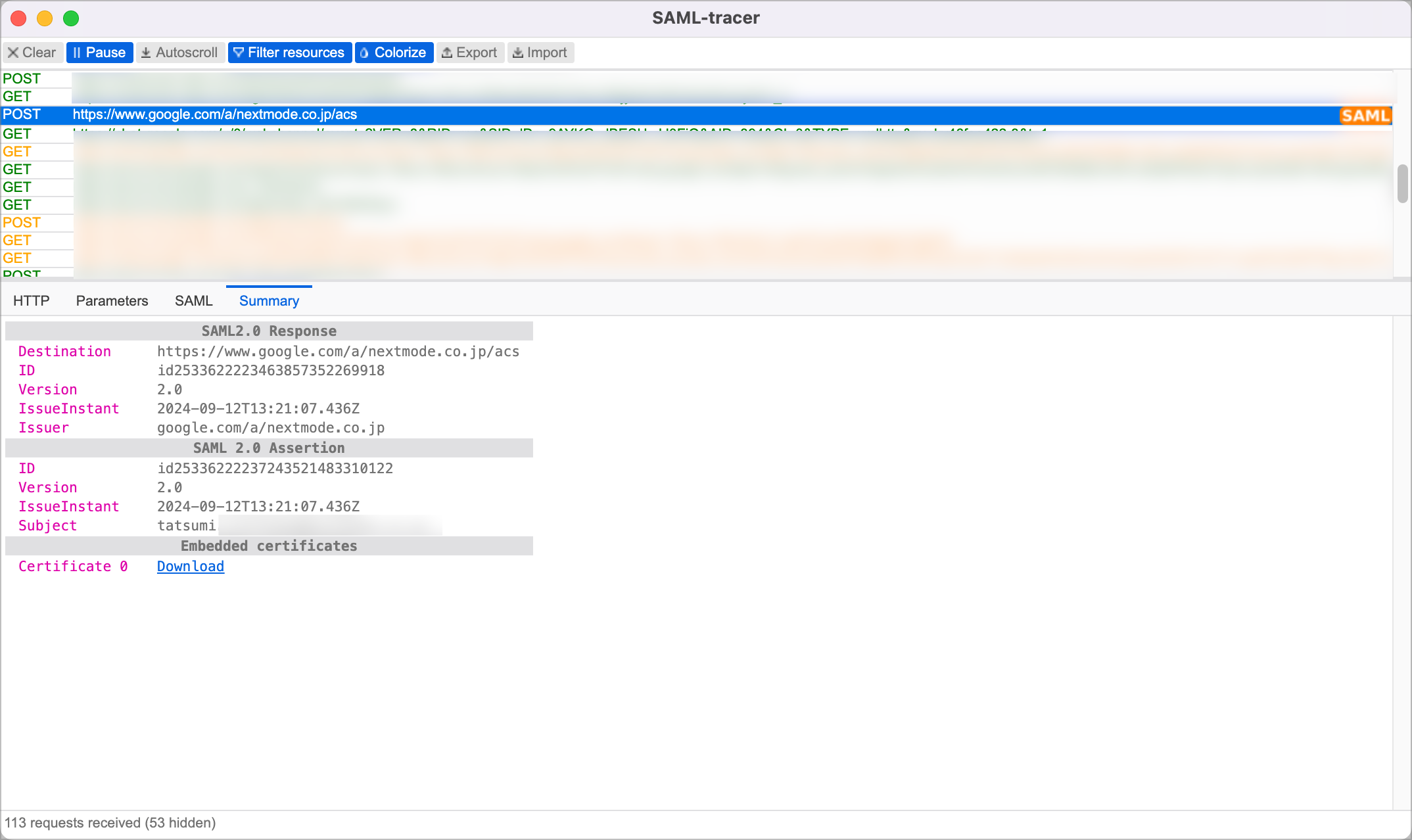Enable Autoscroll for incoming requests
This screenshot has height=840, width=1412.
[180, 52]
